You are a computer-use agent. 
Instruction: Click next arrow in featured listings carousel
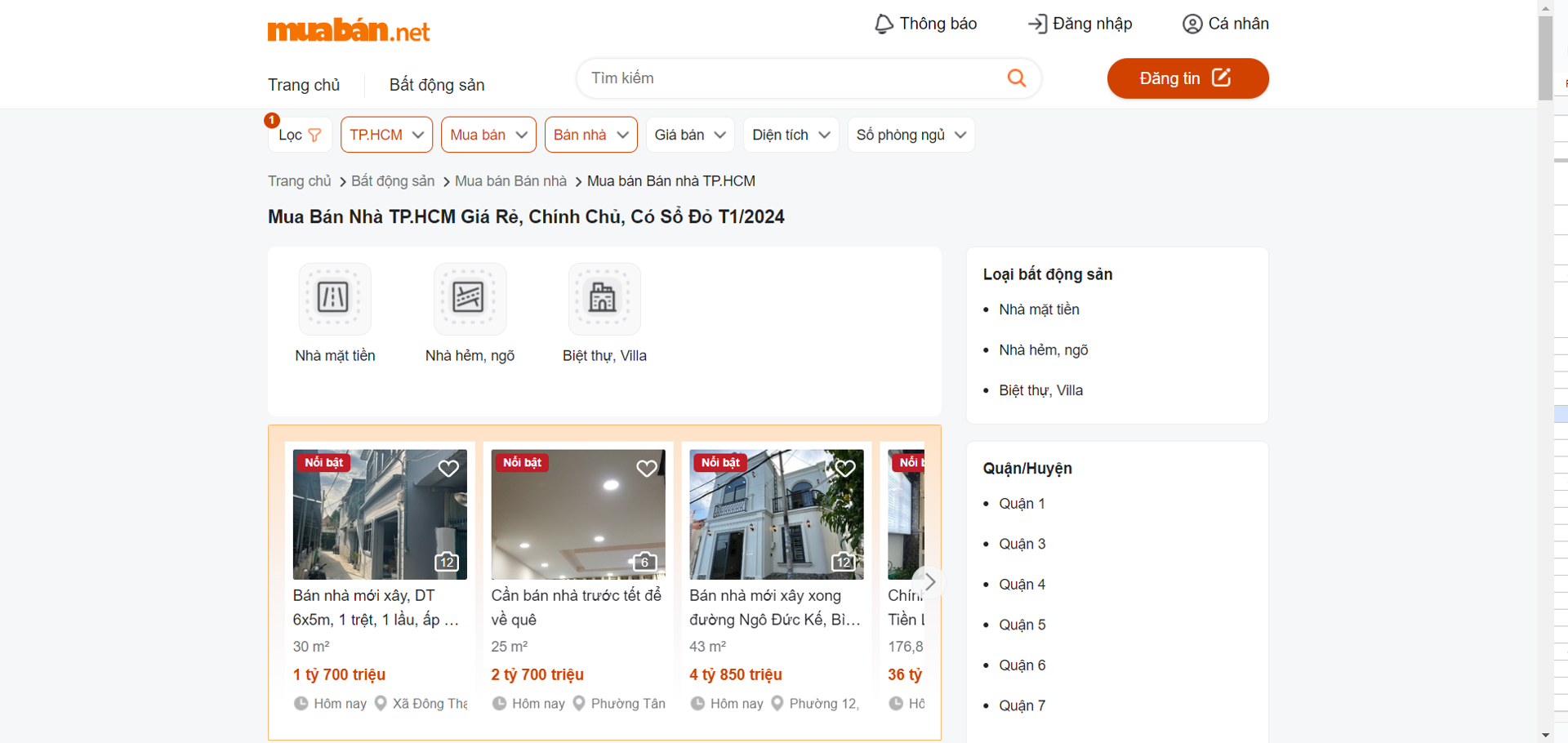[929, 582]
